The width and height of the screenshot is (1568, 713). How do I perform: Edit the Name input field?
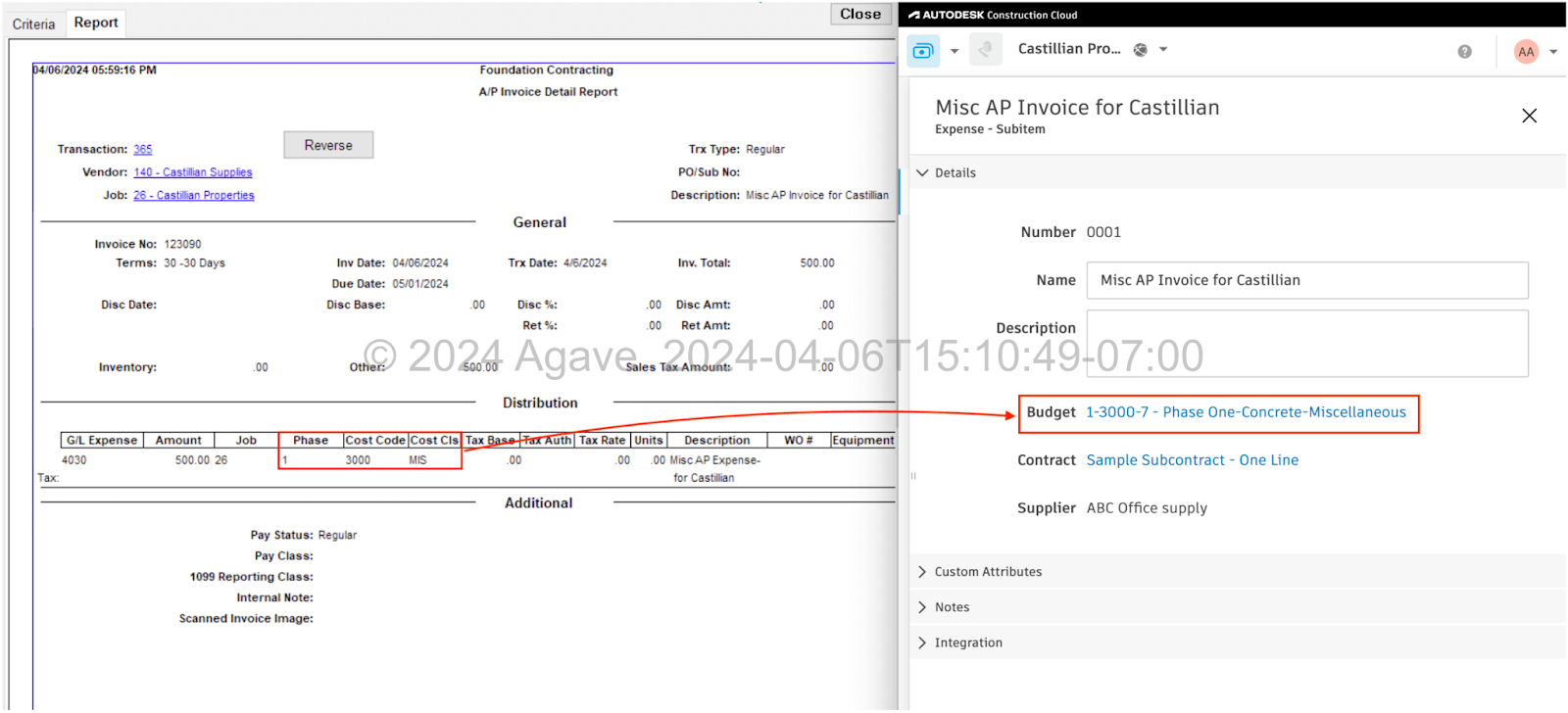coord(1307,280)
